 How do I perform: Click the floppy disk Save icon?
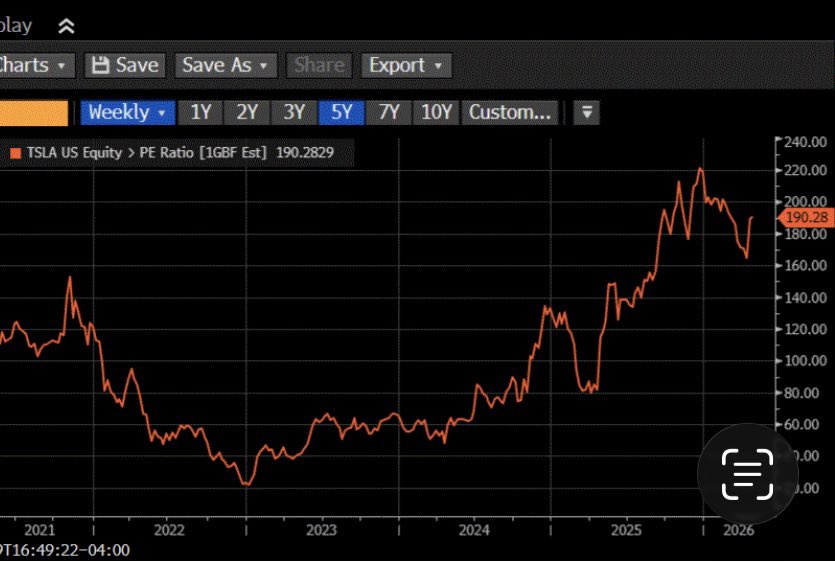[x=100, y=65]
